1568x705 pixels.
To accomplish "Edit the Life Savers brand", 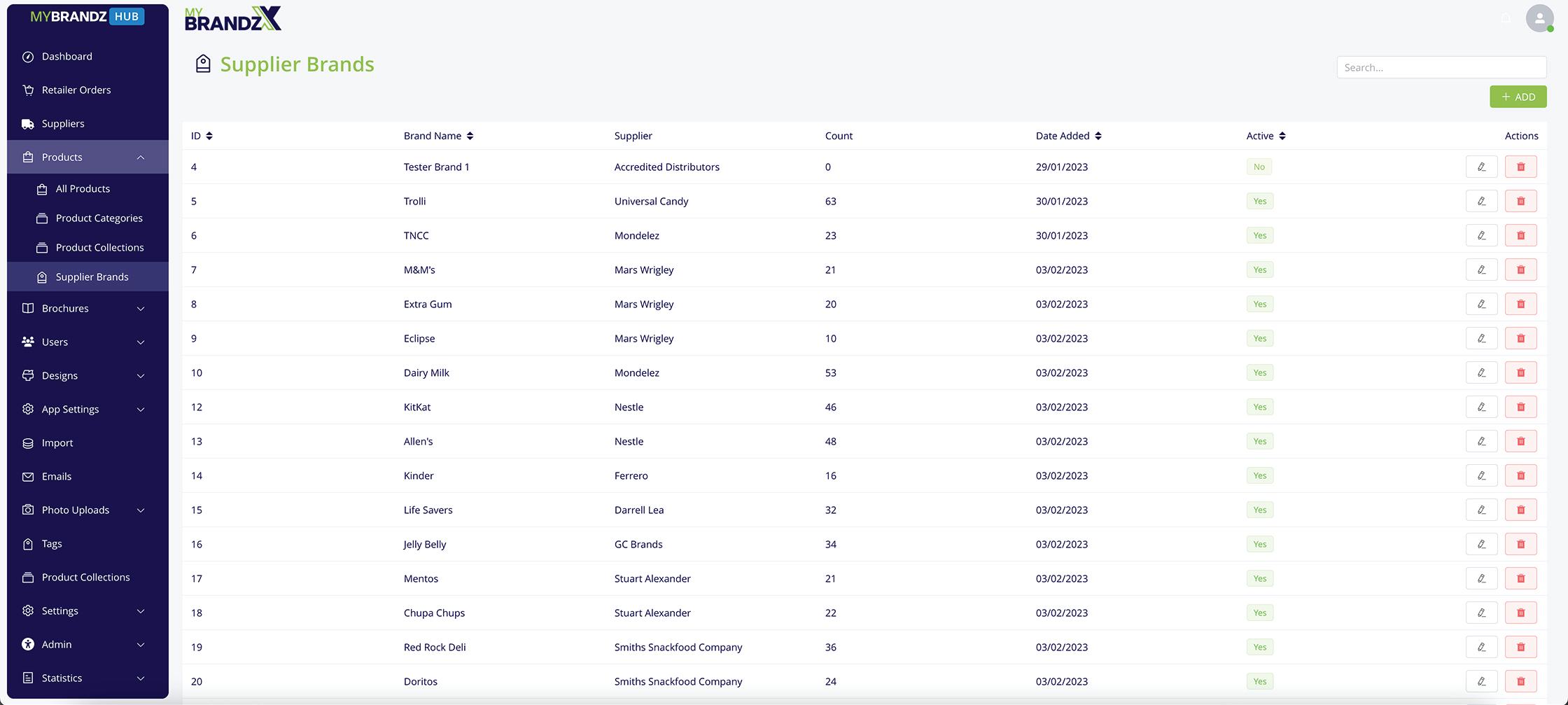I will [1481, 510].
